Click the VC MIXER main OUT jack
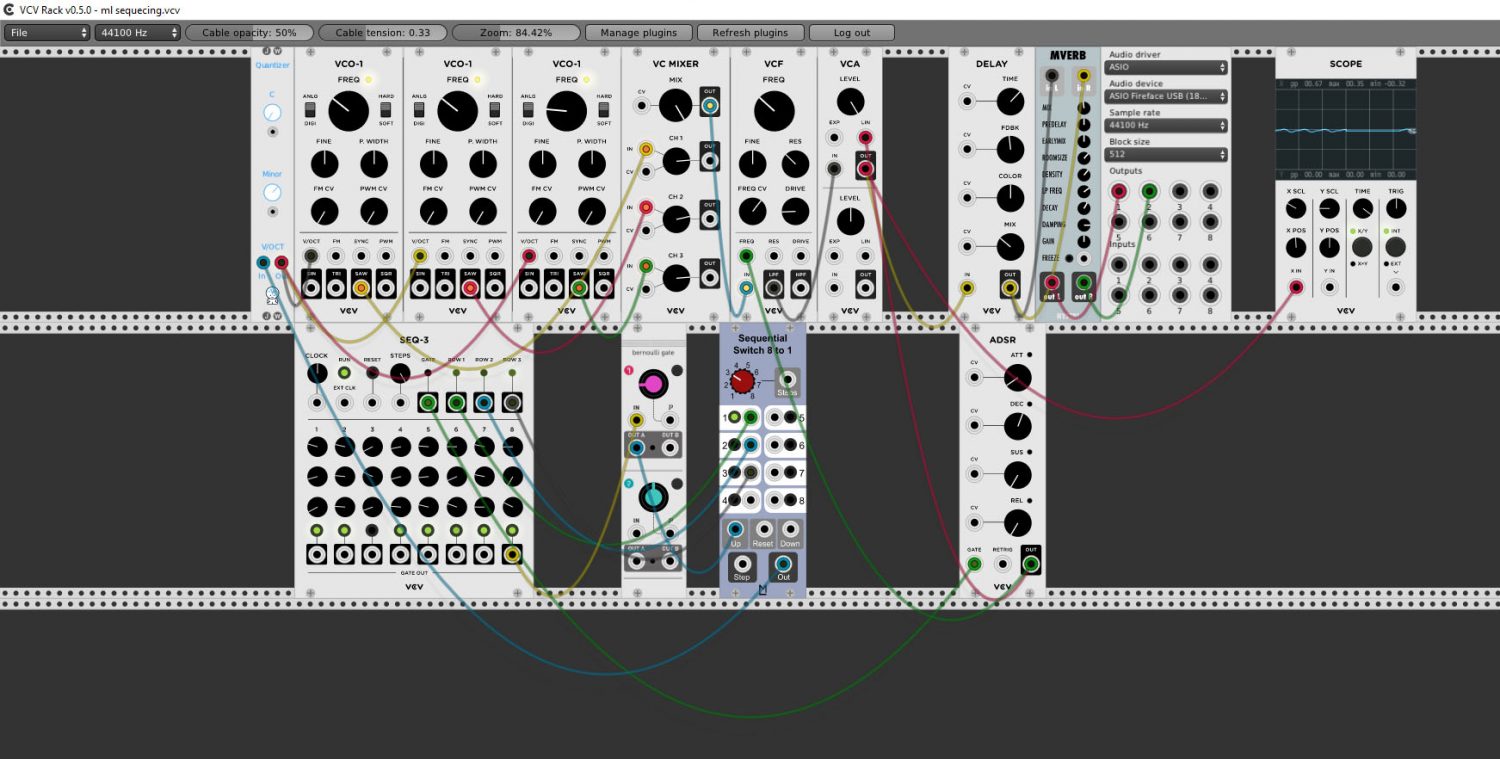 tap(709, 104)
